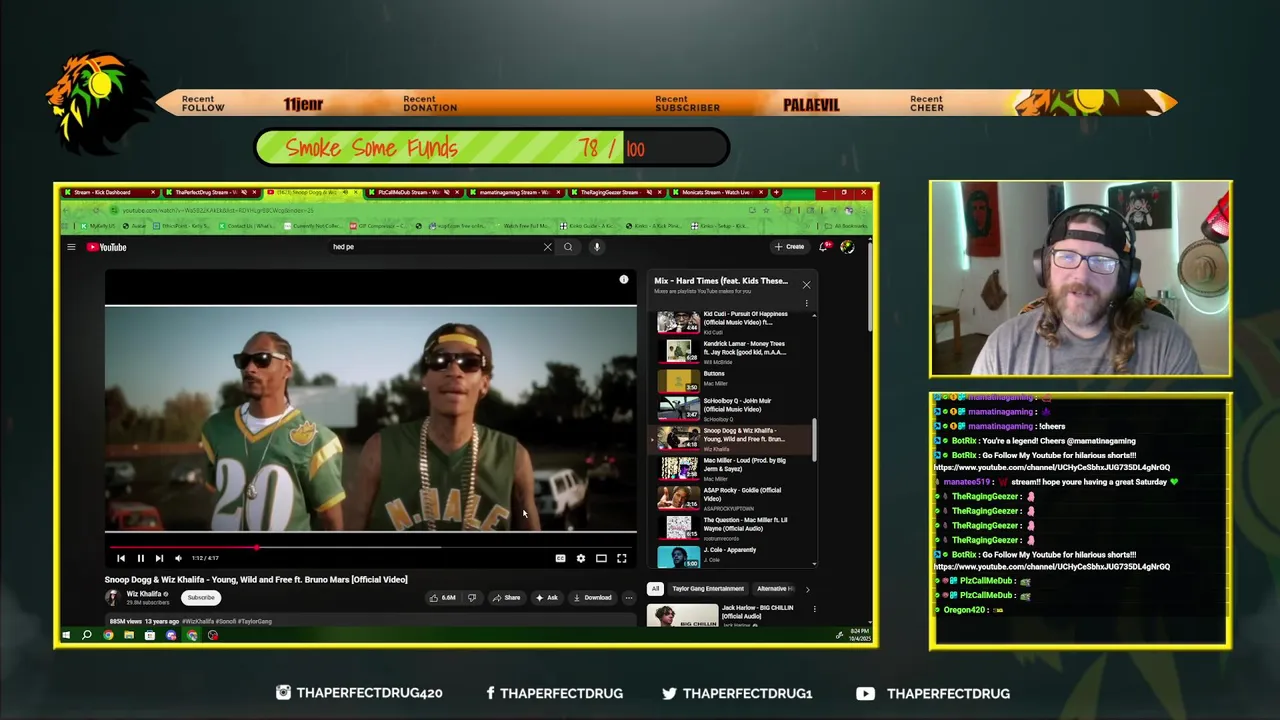Open Jack Harlow BIG CHILLIN recommended video
Viewport: 1280px width, 720px height.
733,614
